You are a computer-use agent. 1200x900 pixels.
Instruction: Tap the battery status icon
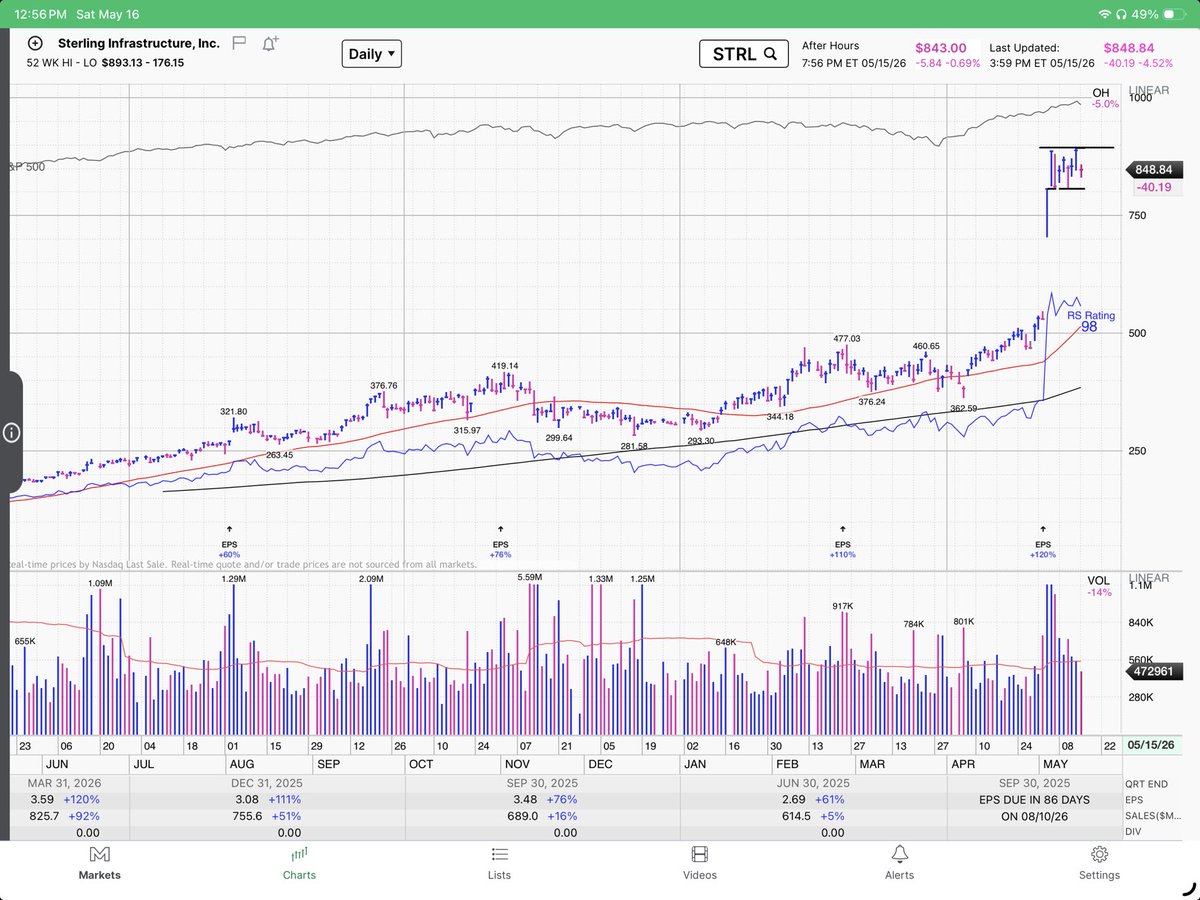[x=1174, y=15]
